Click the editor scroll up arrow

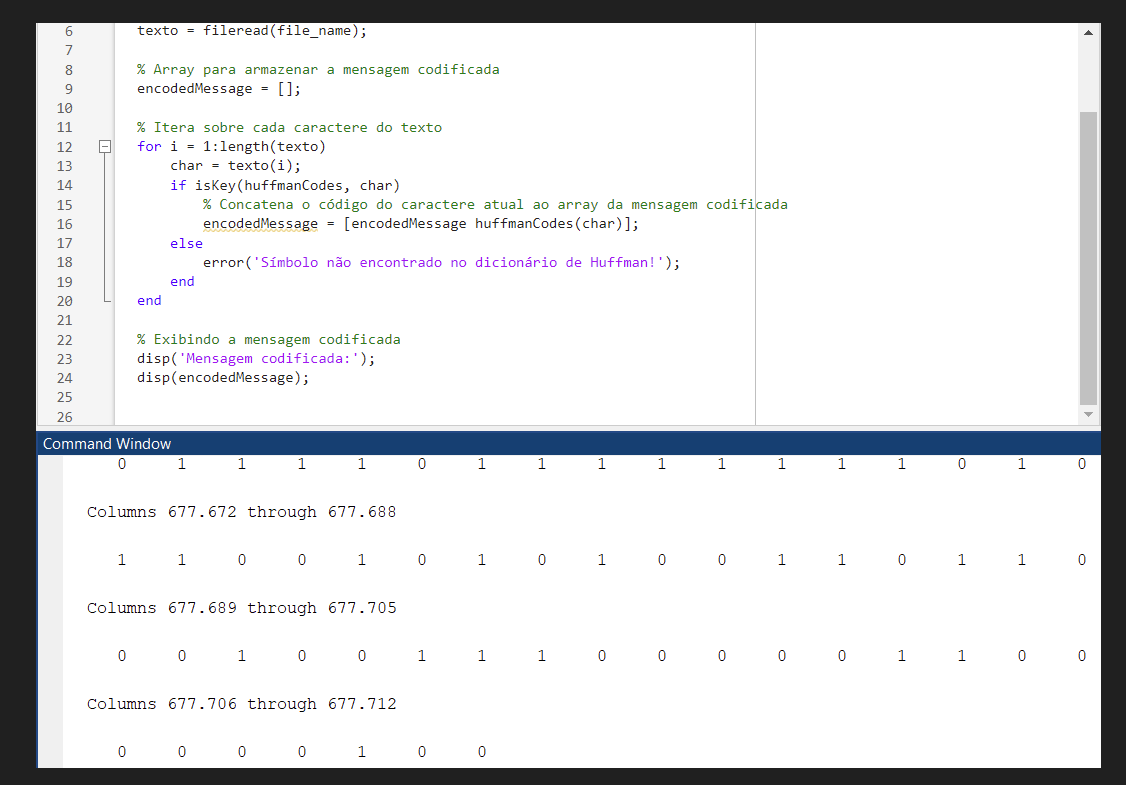[x=1088, y=32]
